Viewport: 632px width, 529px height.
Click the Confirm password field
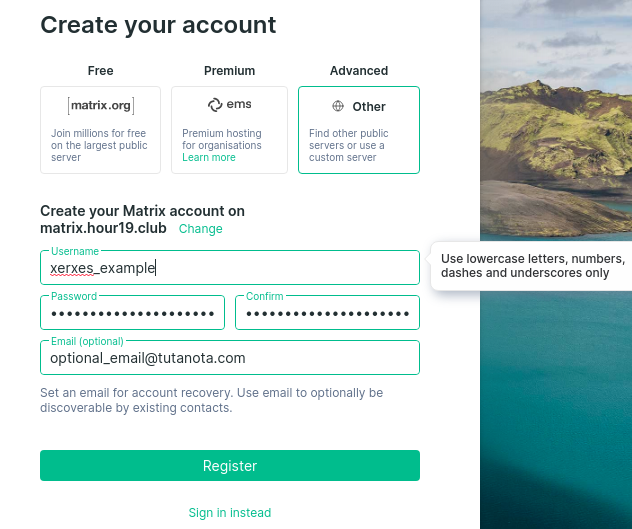point(327,313)
